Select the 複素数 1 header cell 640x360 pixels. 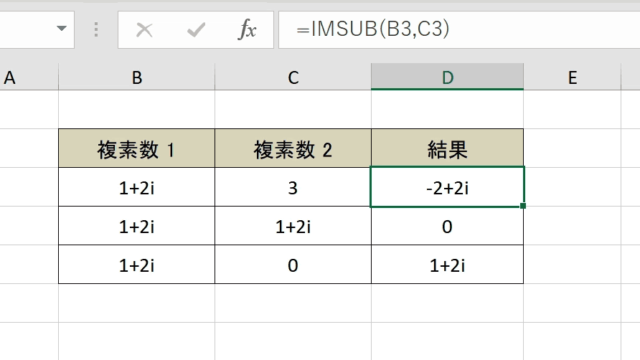[x=137, y=149]
